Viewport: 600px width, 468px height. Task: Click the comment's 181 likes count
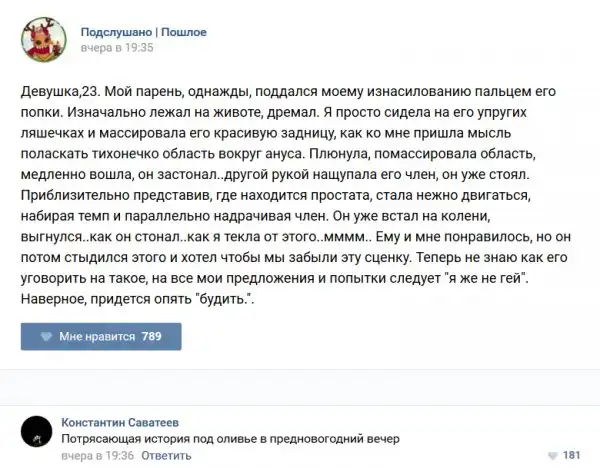[572, 454]
